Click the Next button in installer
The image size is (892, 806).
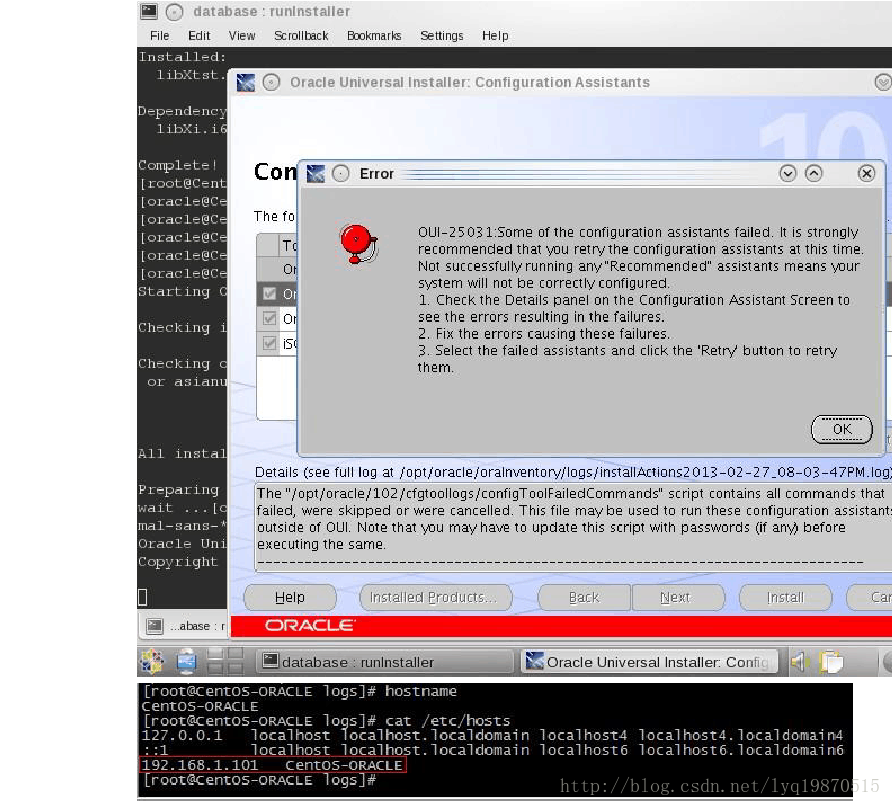[677, 597]
